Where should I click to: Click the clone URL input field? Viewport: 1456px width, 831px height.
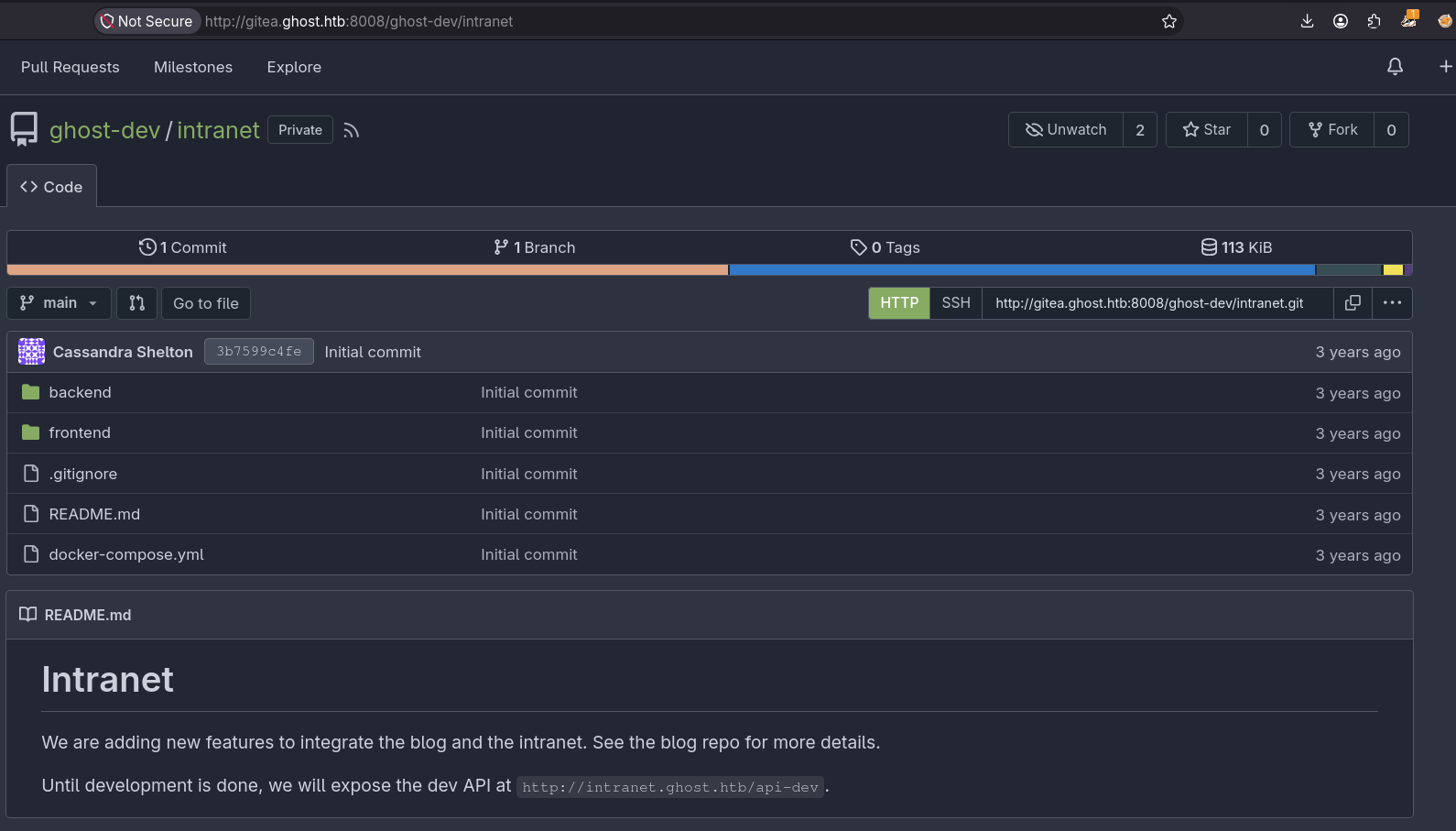[x=1157, y=303]
